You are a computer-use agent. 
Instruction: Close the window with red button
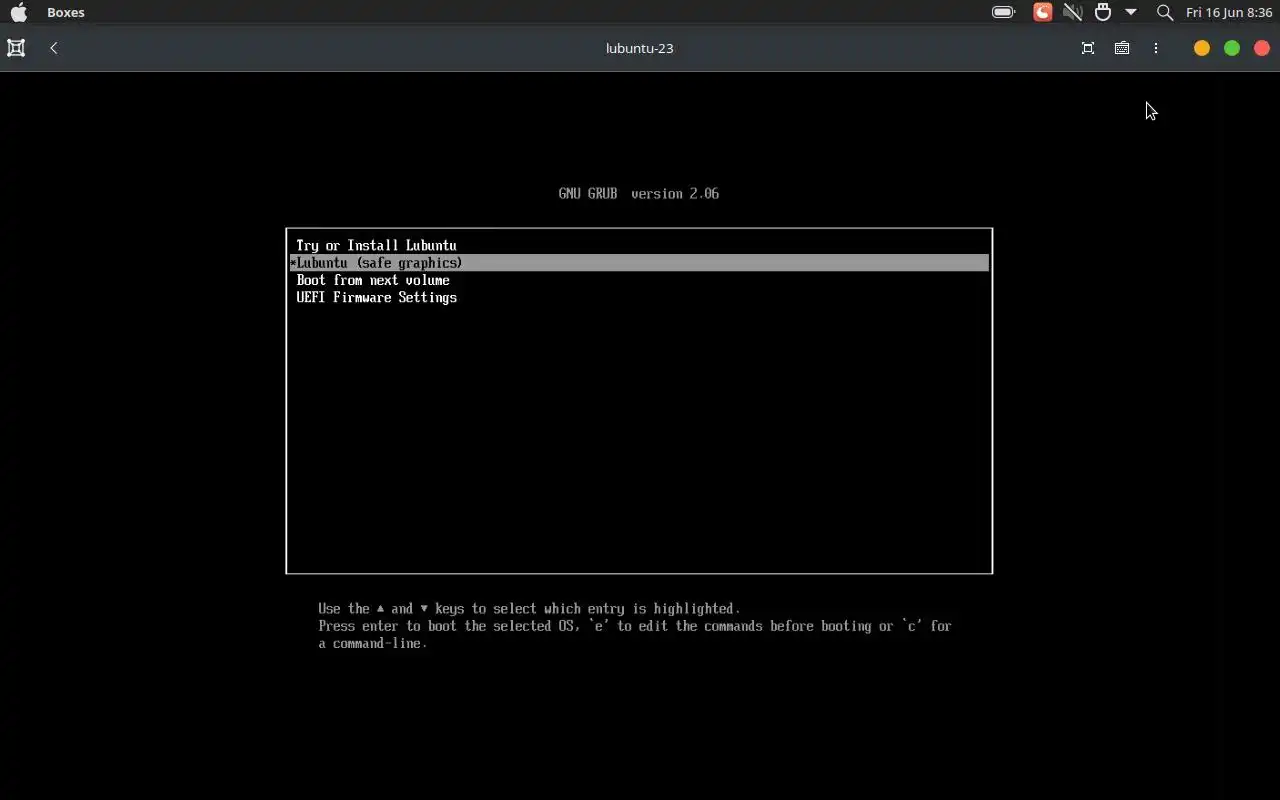point(1262,48)
